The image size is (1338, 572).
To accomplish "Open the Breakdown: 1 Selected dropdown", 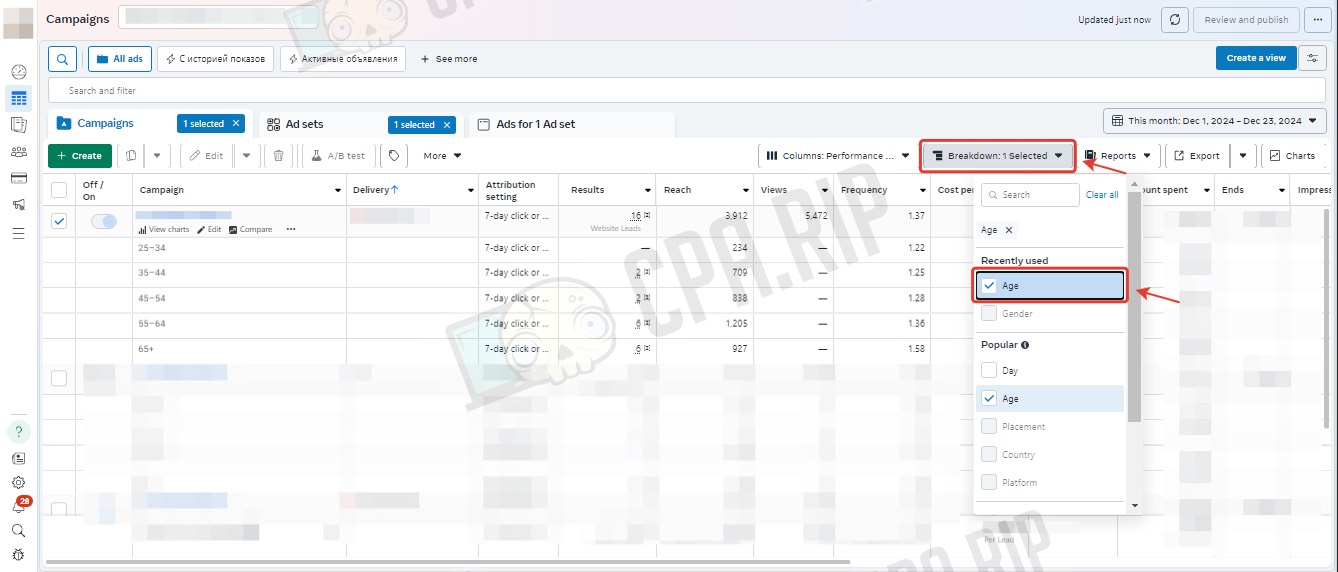I will click(x=997, y=156).
